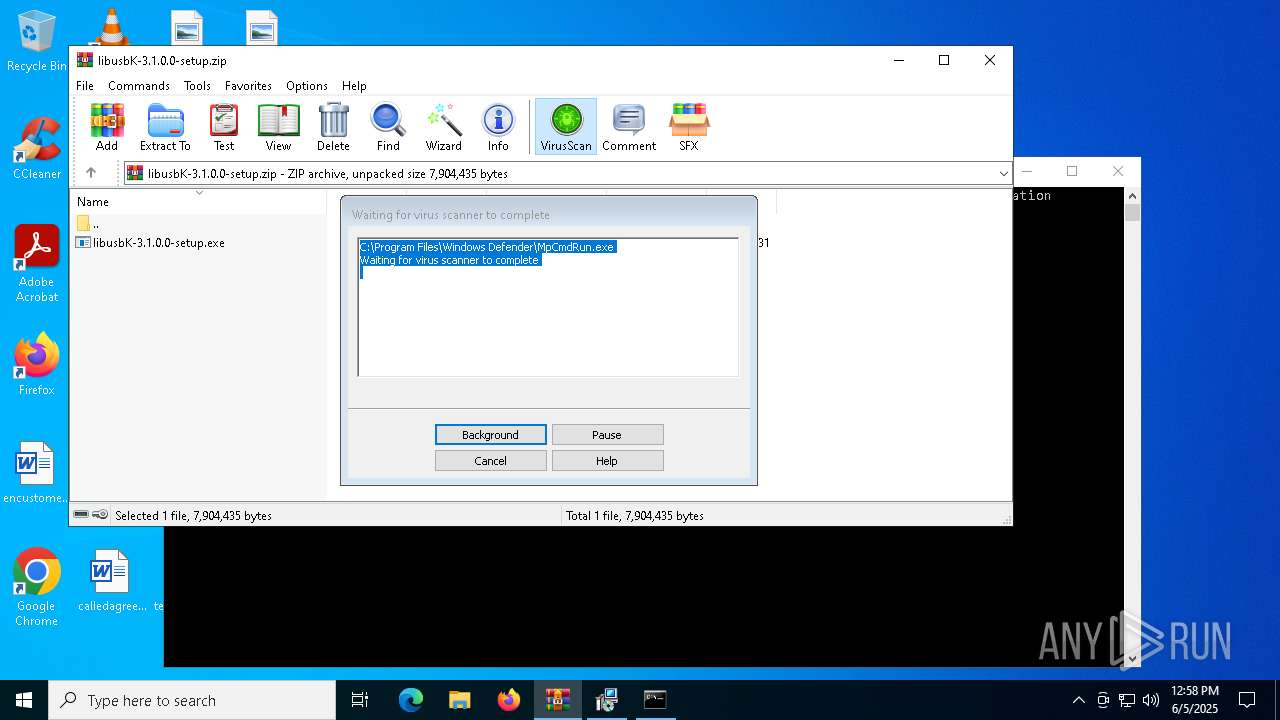
Task: Click the taskbar search box
Action: pyautogui.click(x=192, y=700)
